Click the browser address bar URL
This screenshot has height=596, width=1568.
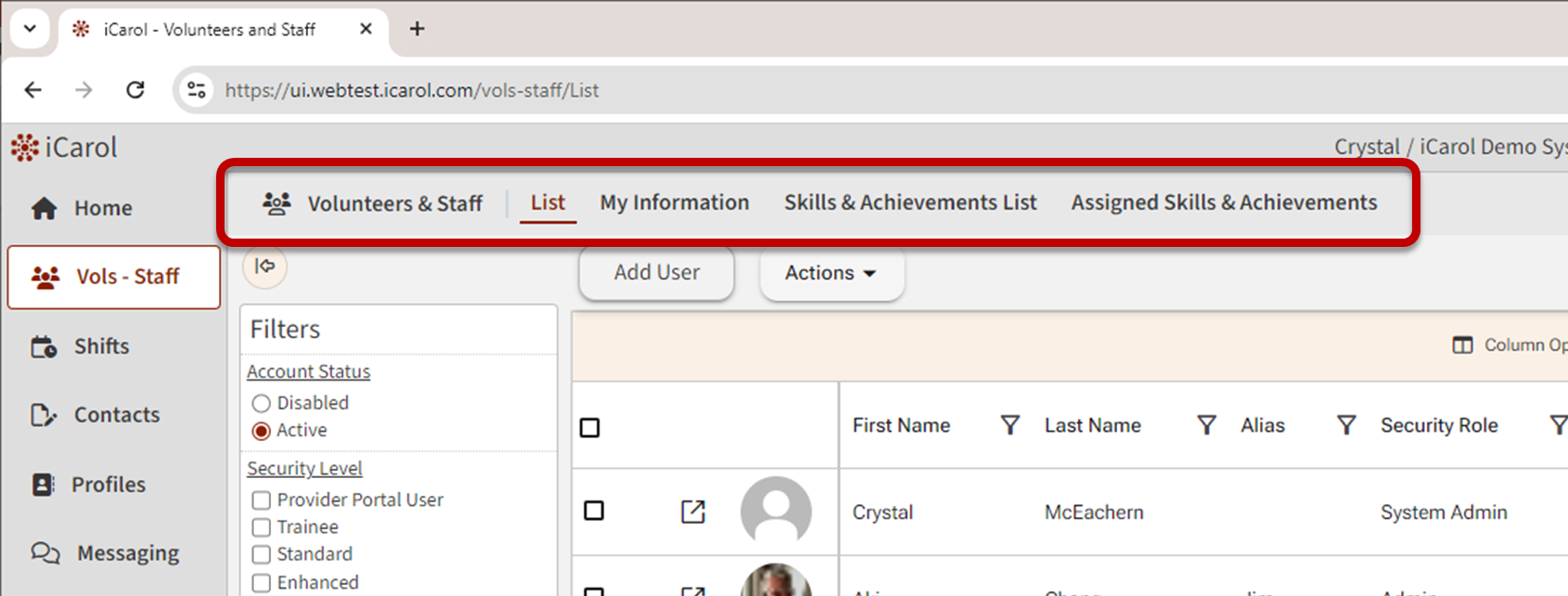click(x=412, y=90)
